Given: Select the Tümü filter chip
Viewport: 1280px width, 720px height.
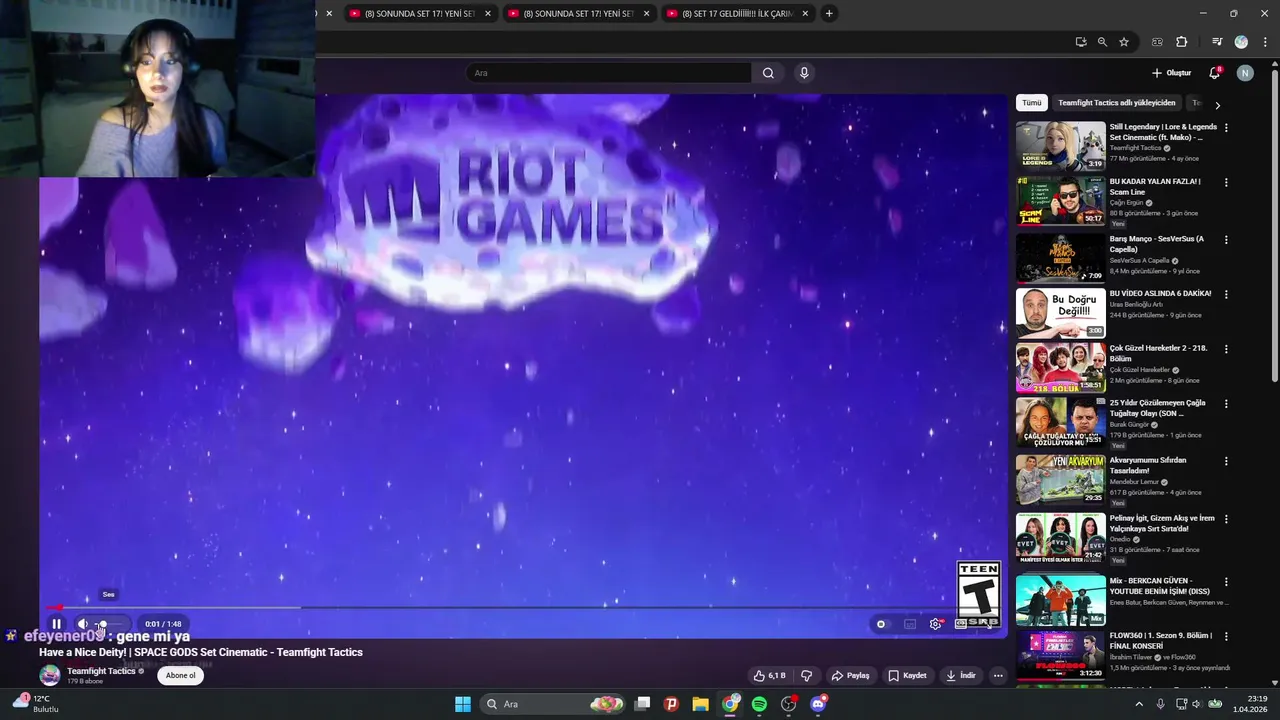Looking at the screenshot, I should coord(1032,103).
